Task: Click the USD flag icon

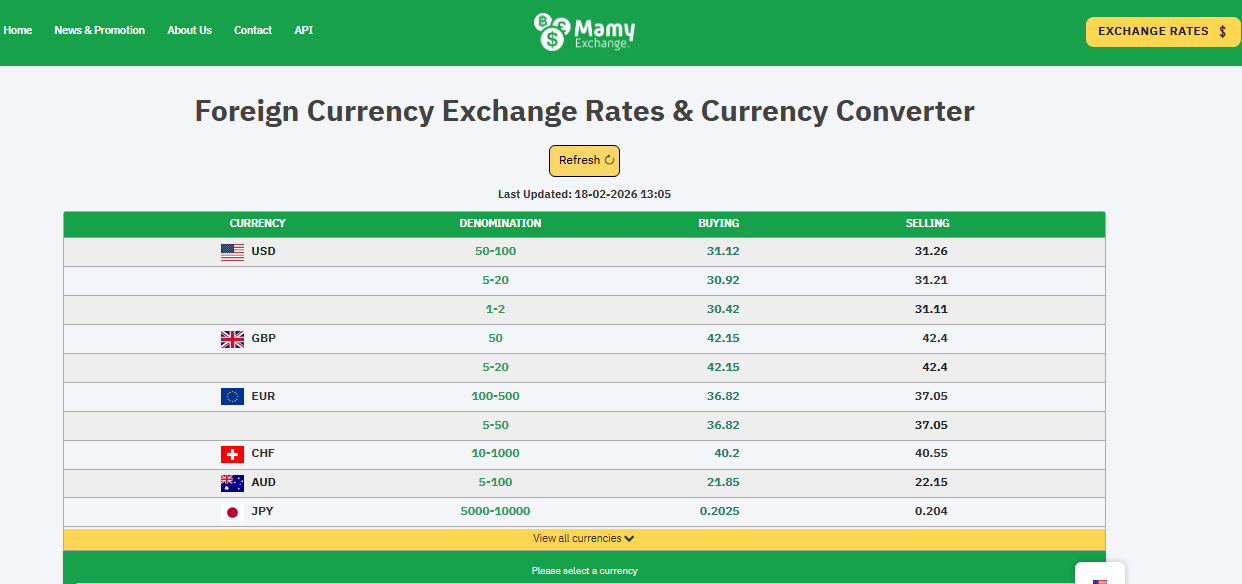Action: [x=232, y=252]
